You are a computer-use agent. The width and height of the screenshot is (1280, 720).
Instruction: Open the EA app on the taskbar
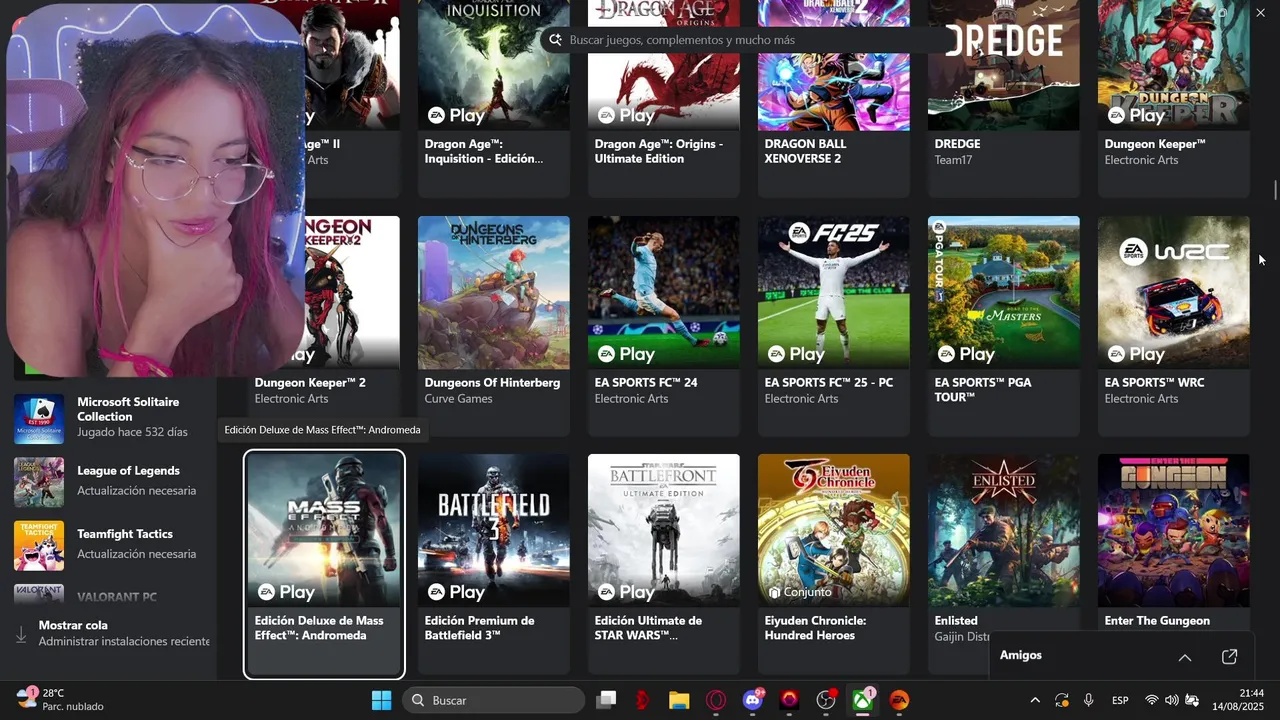(x=899, y=700)
